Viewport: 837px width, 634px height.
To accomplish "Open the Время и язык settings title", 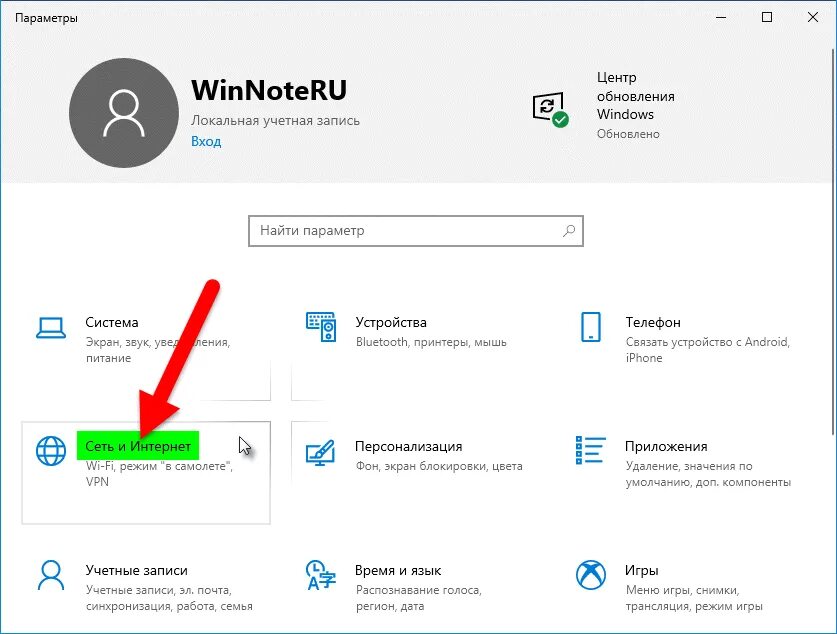I will (398, 570).
